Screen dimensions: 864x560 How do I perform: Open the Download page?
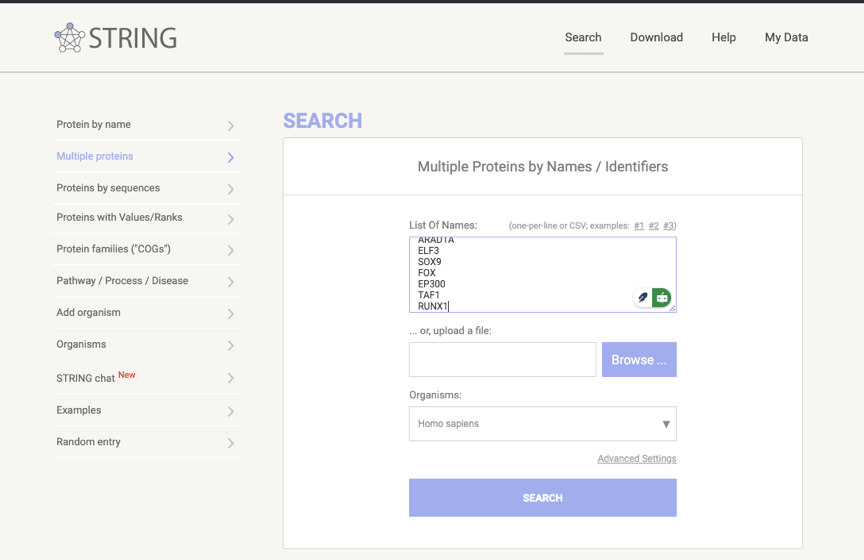(x=656, y=37)
